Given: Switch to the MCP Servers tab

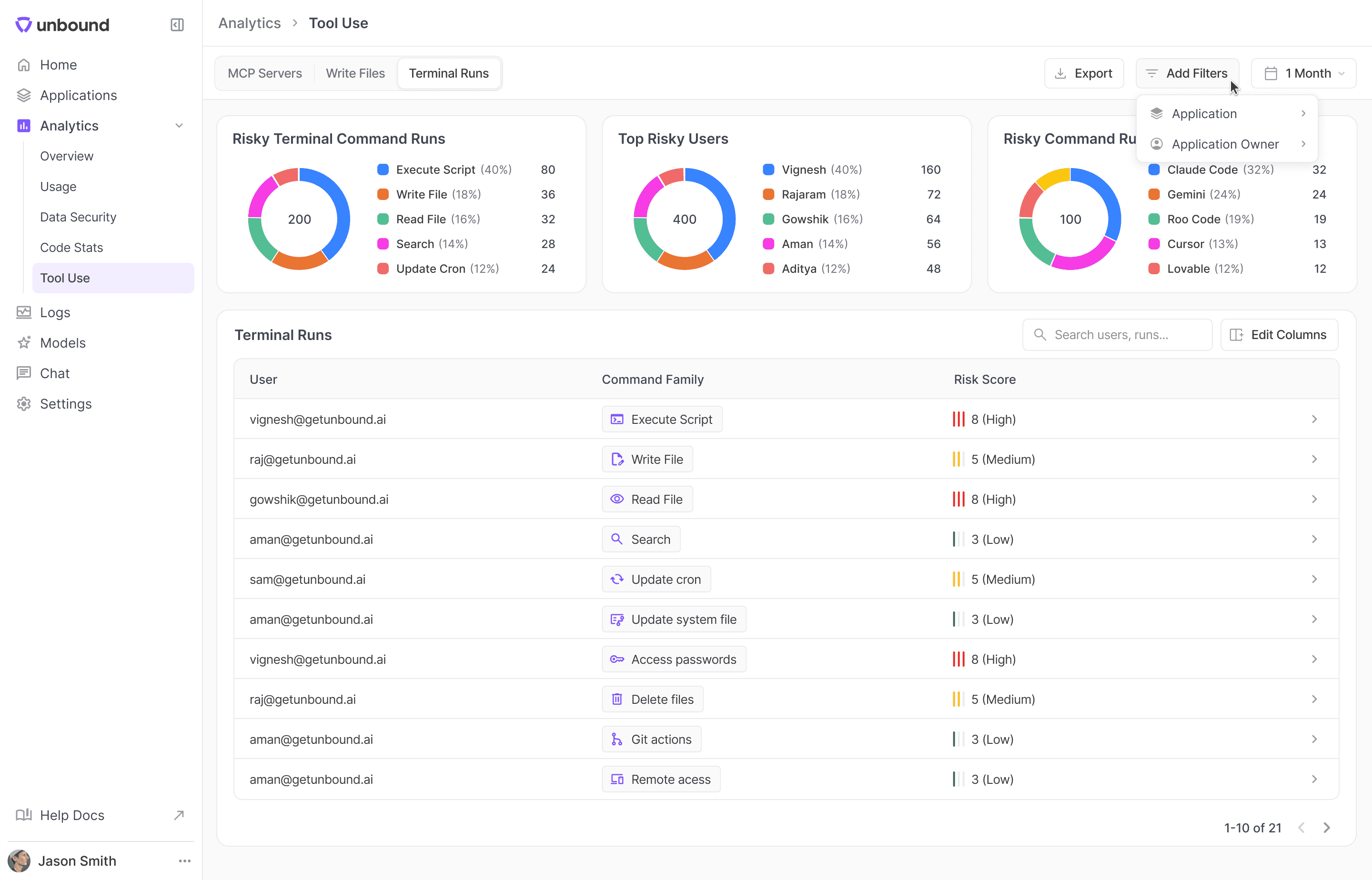Looking at the screenshot, I should pos(265,73).
